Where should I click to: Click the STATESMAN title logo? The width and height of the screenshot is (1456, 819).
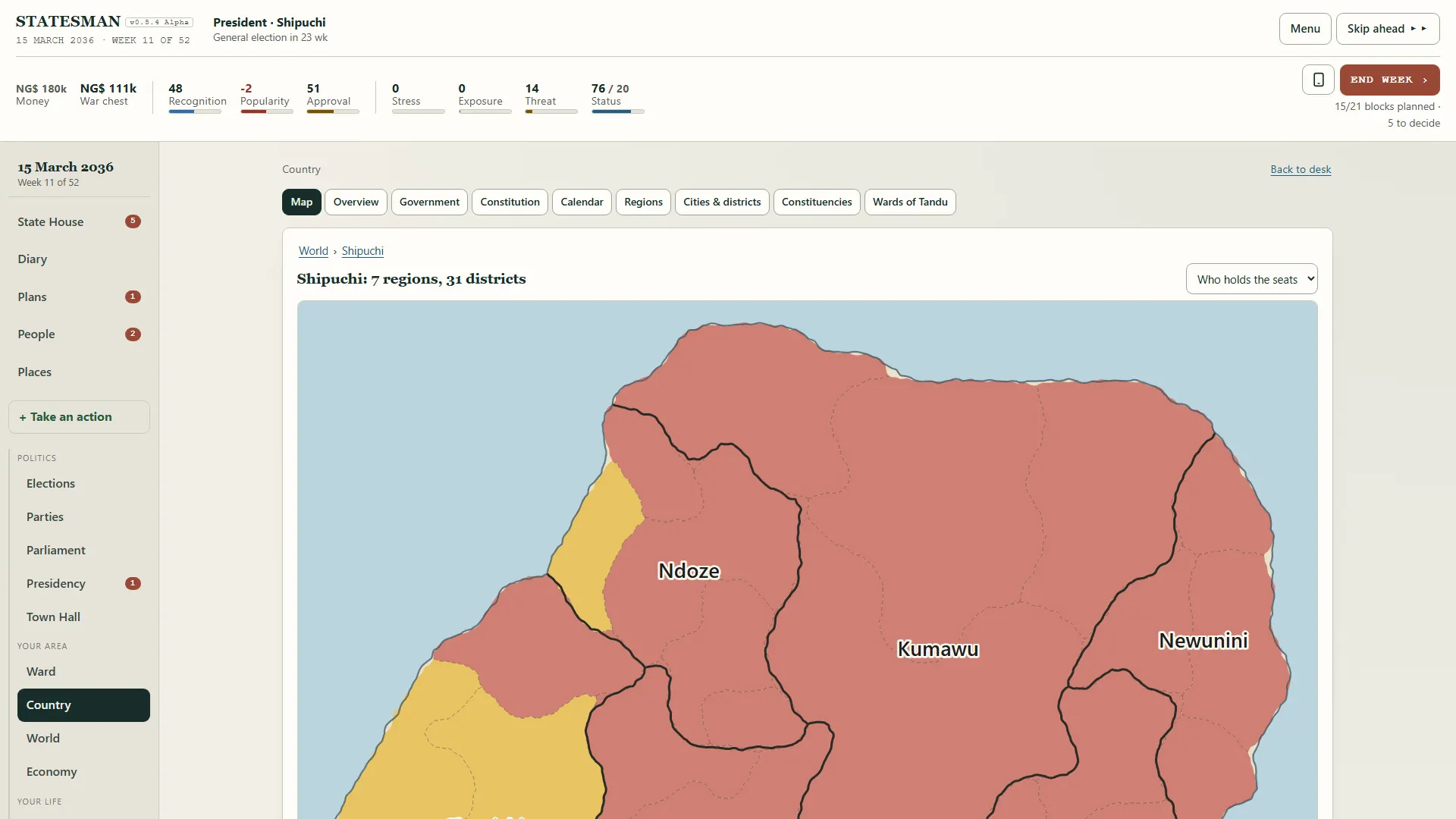point(68,21)
